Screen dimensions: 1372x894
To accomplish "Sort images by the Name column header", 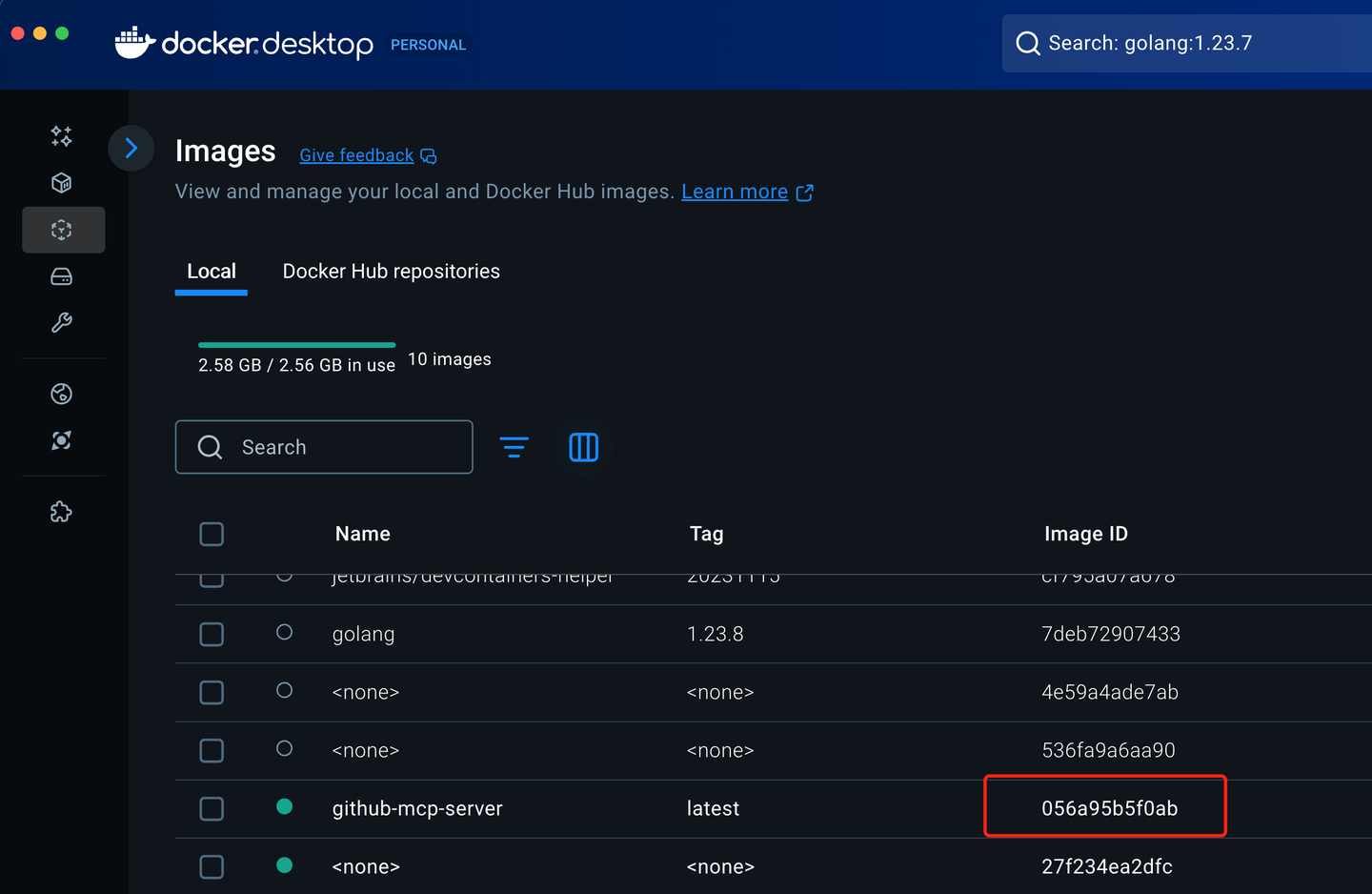I will (362, 534).
